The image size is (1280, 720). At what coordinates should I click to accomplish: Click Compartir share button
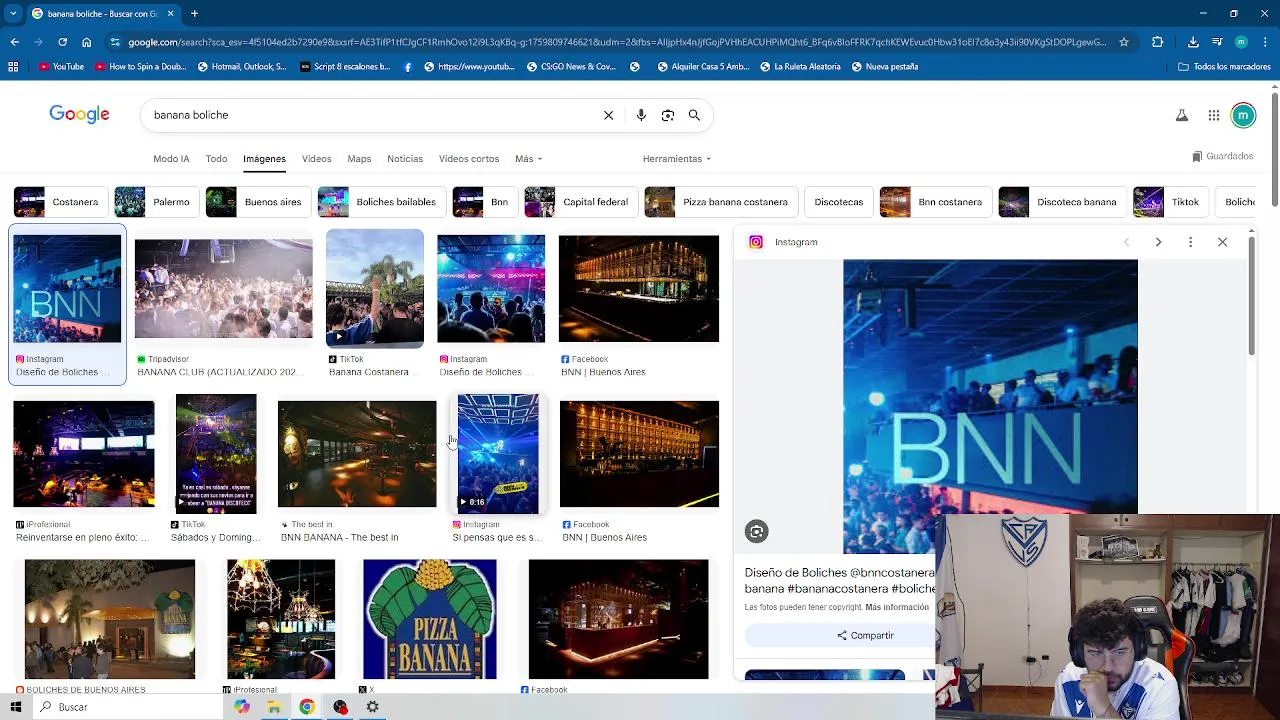pyautogui.click(x=865, y=636)
